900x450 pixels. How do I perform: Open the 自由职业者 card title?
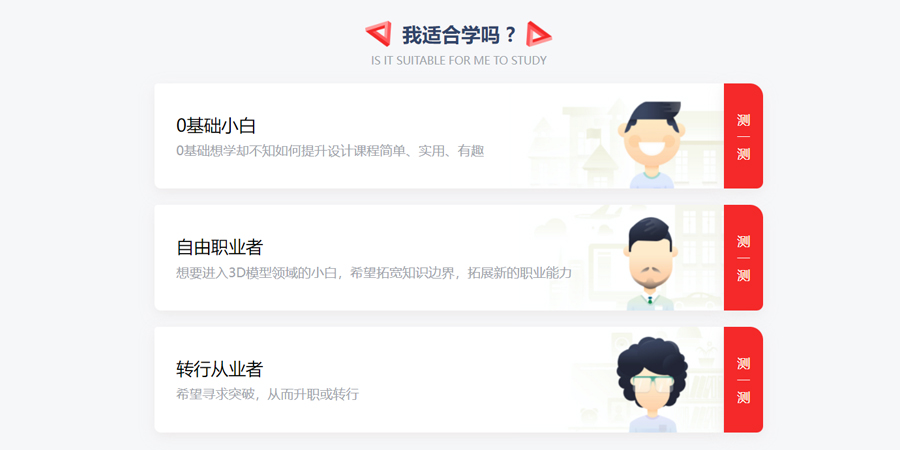(219, 247)
